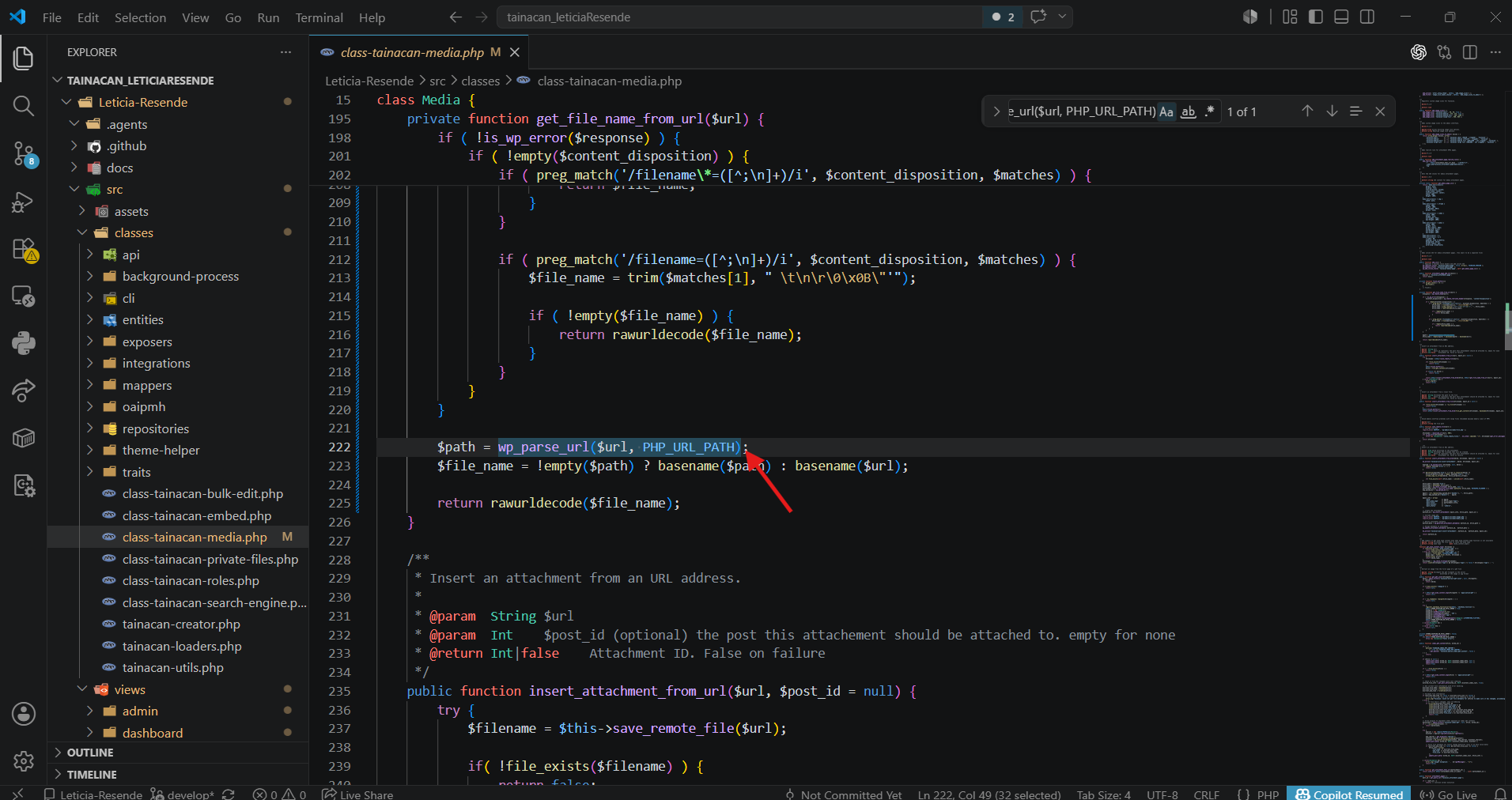The height and width of the screenshot is (800, 1512).
Task: Toggle Panel layout icon in title bar
Action: coord(1341,17)
